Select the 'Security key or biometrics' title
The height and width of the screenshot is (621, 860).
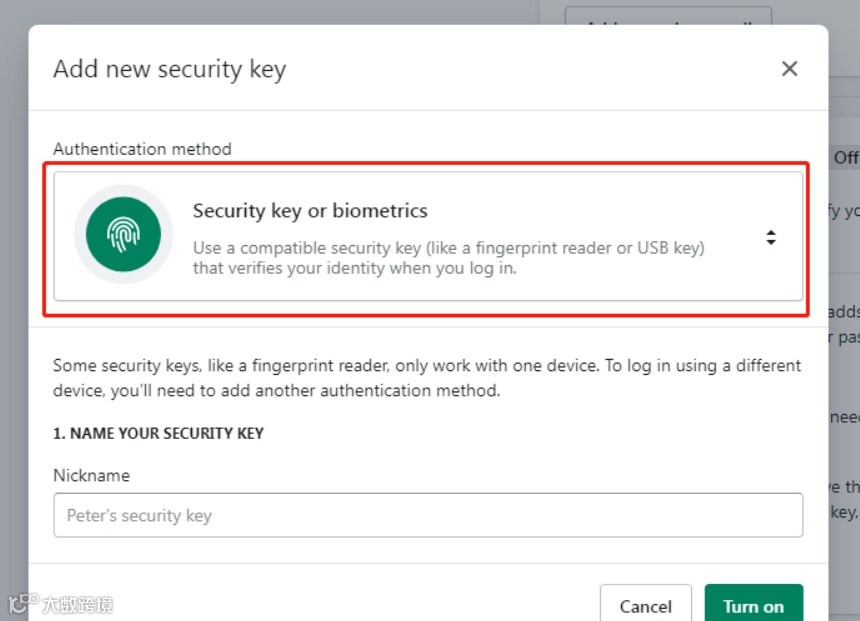(310, 211)
